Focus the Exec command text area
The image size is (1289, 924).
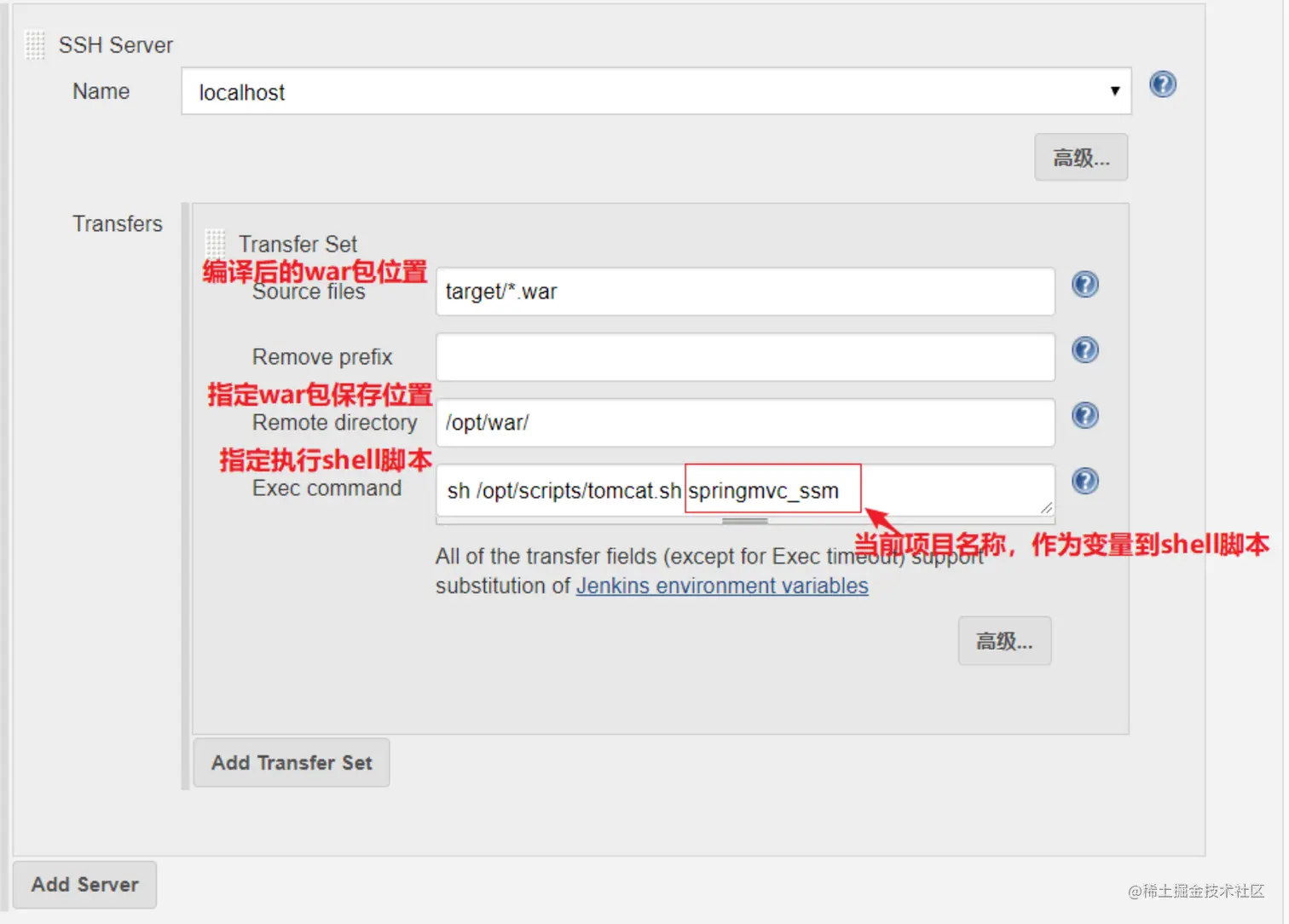point(745,490)
